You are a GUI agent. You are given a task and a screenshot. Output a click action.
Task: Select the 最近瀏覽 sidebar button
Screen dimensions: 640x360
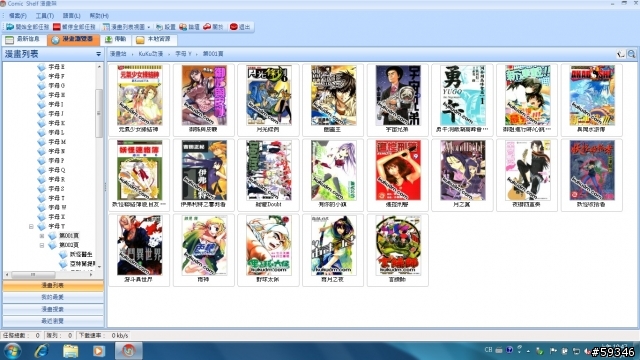(53, 321)
